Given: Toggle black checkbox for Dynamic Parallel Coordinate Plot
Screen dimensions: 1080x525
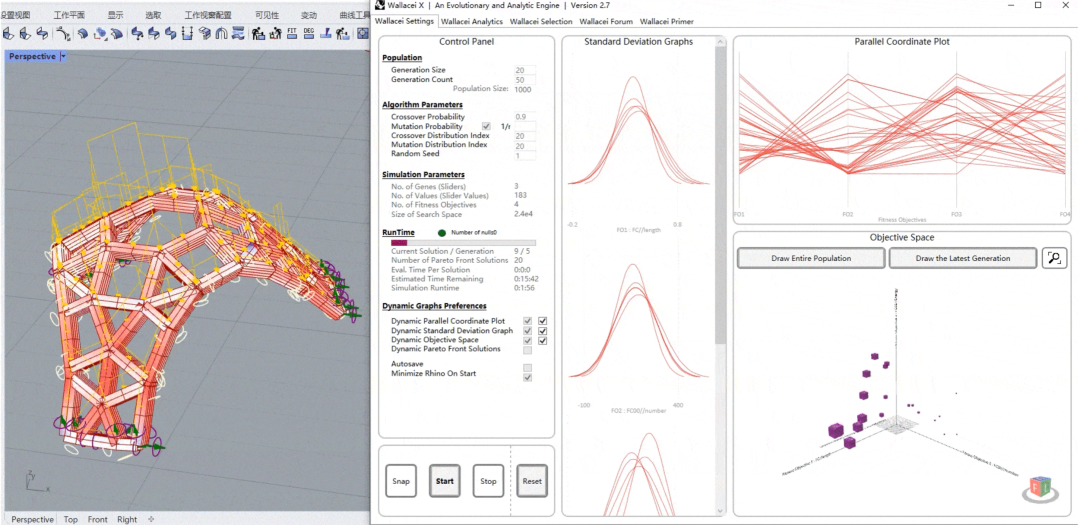Looking at the screenshot, I should pos(543,321).
